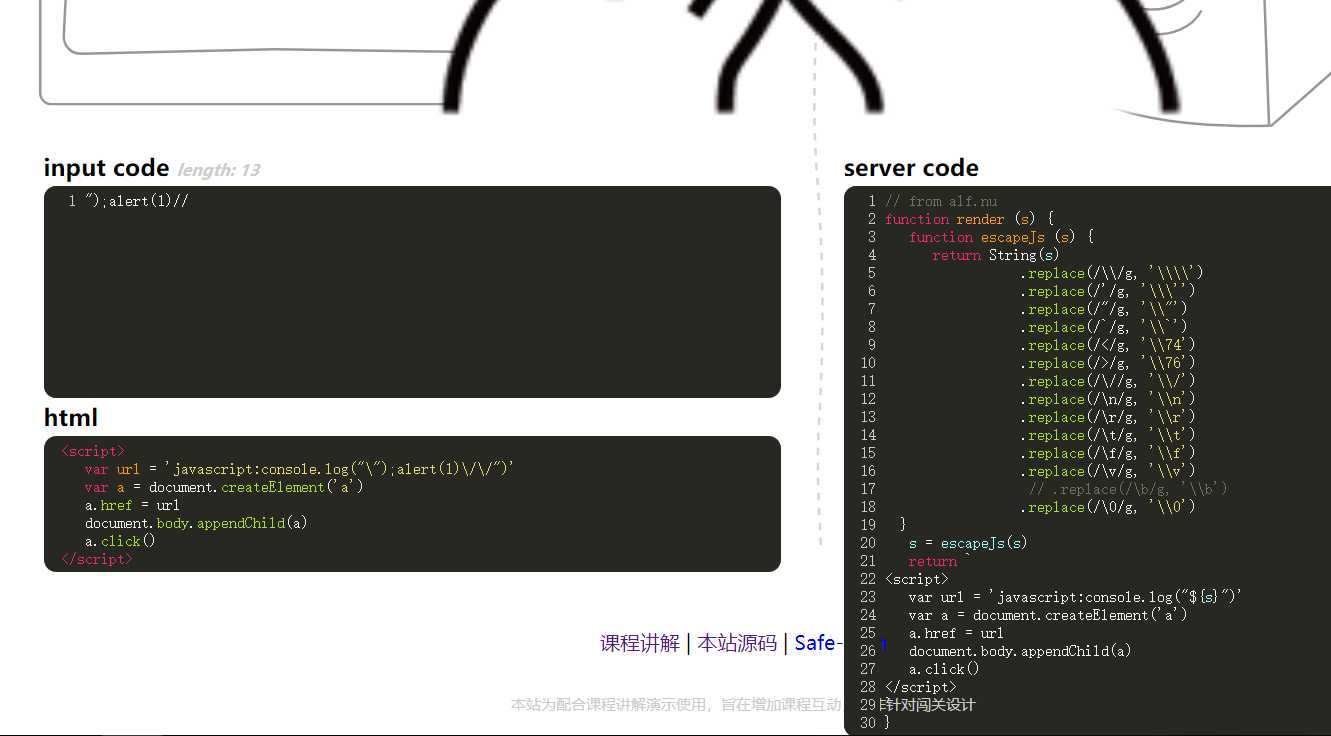Click the .replace line producing '\\76'
Image resolution: width=1331 pixels, height=736 pixels.
(x=1108, y=363)
